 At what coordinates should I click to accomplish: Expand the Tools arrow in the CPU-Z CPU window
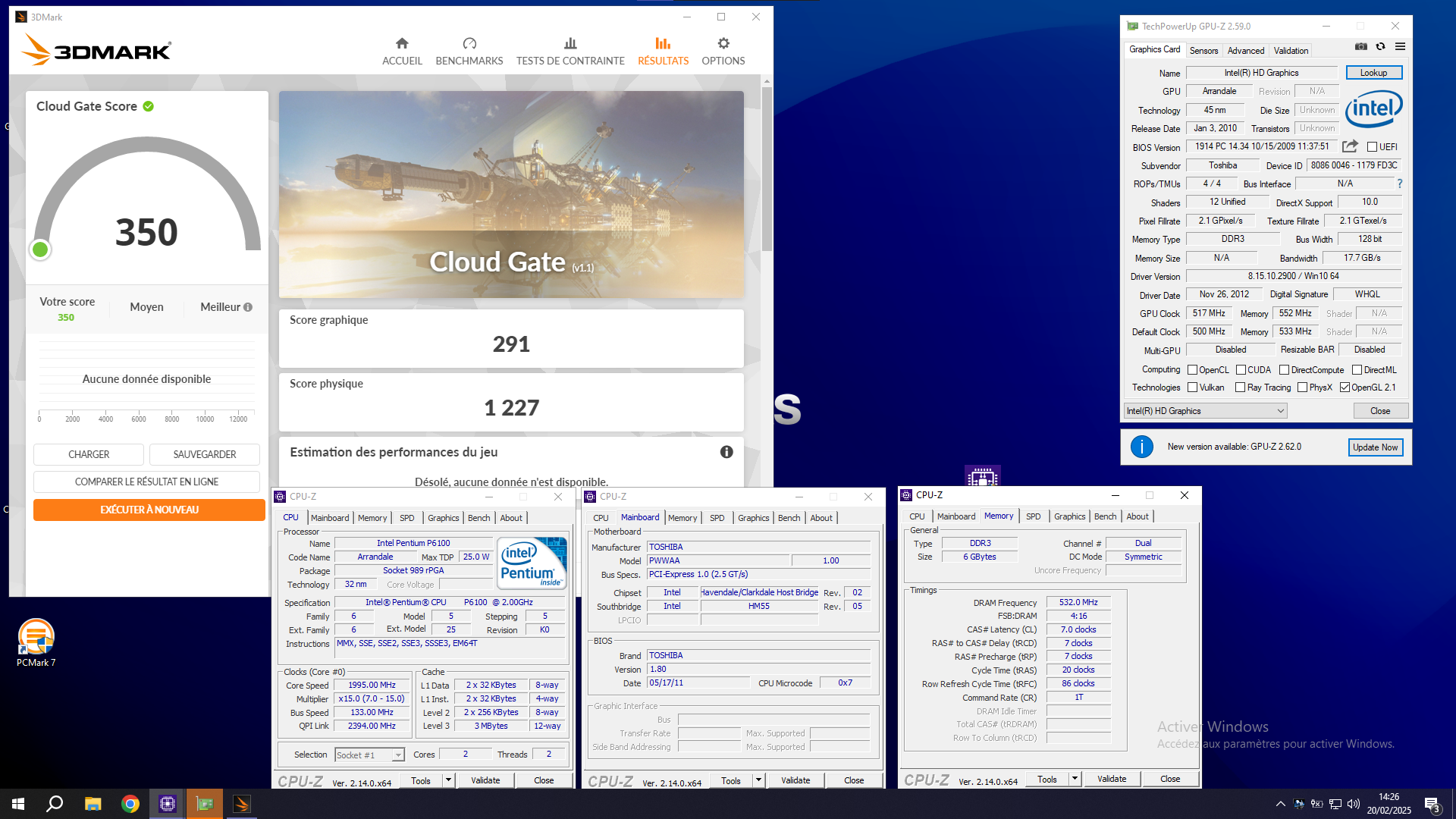point(448,780)
